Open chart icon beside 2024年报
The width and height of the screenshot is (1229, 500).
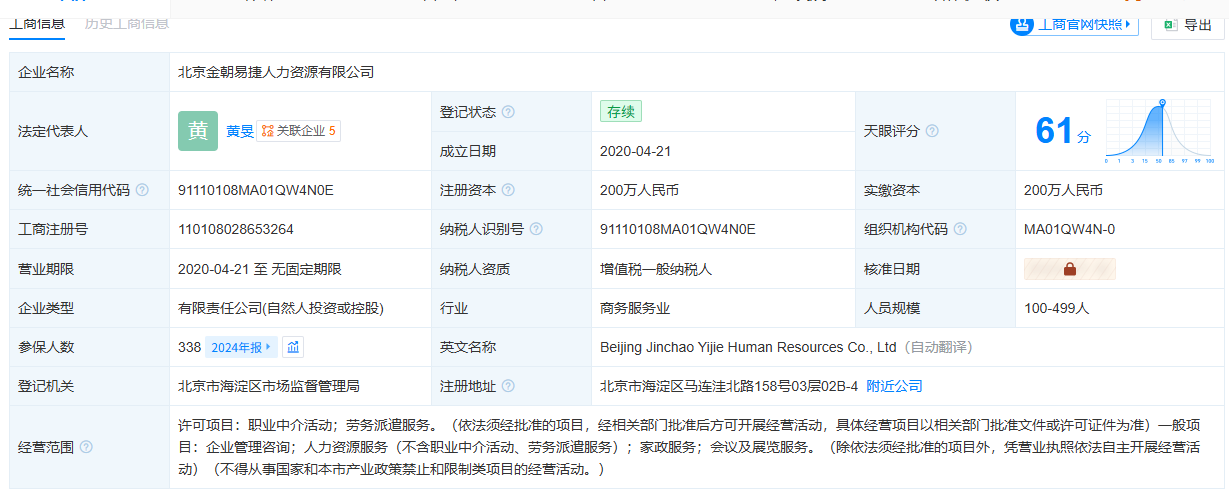tap(293, 347)
